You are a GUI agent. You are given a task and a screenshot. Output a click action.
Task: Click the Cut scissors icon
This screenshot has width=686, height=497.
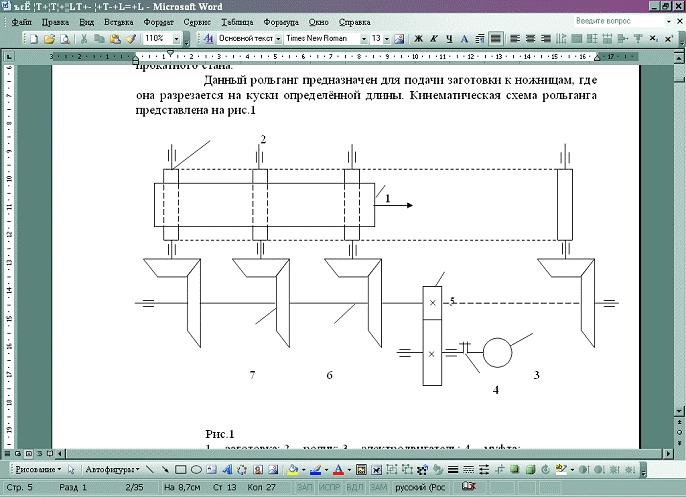click(x=84, y=38)
